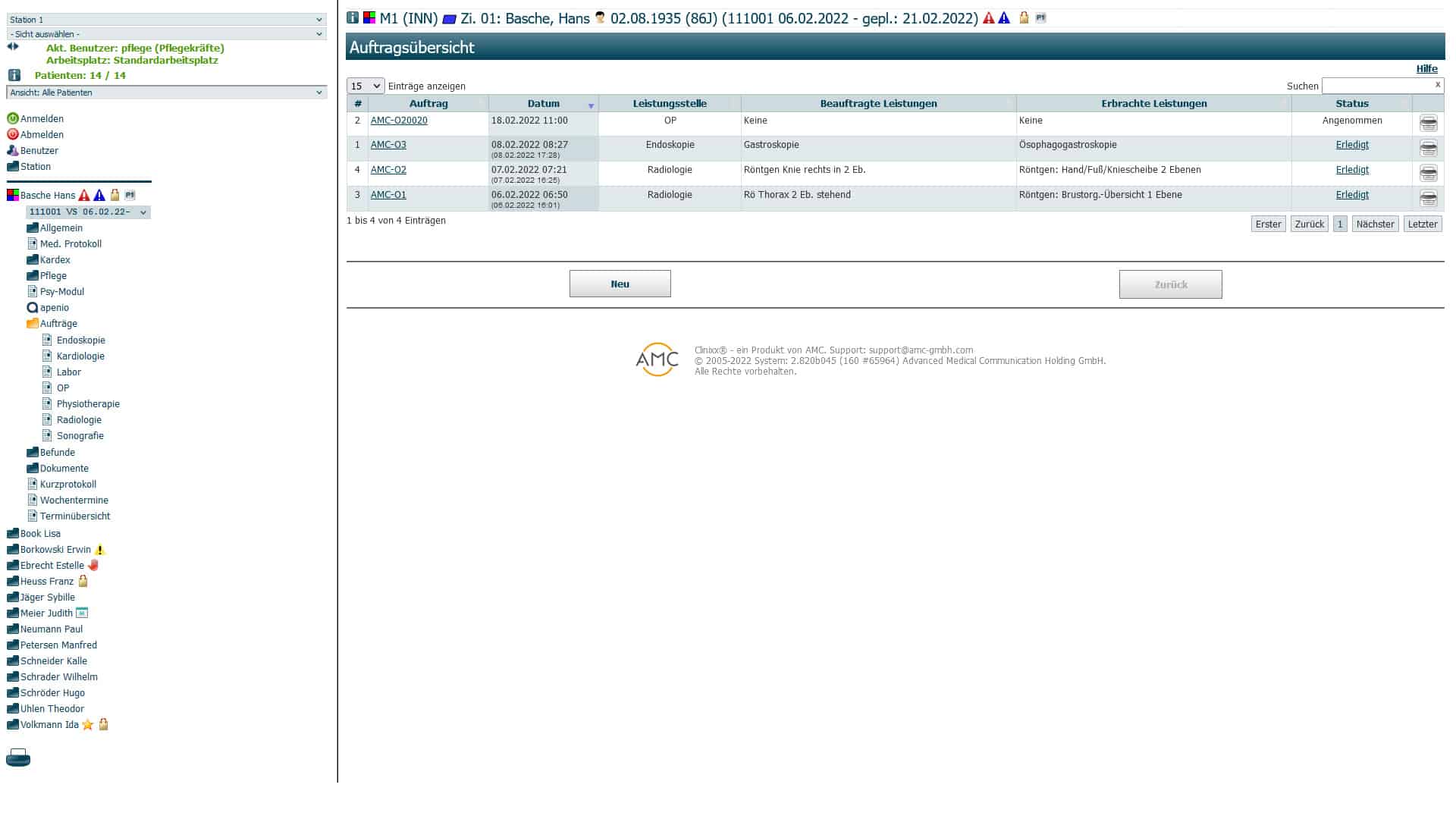Viewport: 1456px width, 819px height.
Task: Click the lock icon in patient header bar
Action: 1024,18
